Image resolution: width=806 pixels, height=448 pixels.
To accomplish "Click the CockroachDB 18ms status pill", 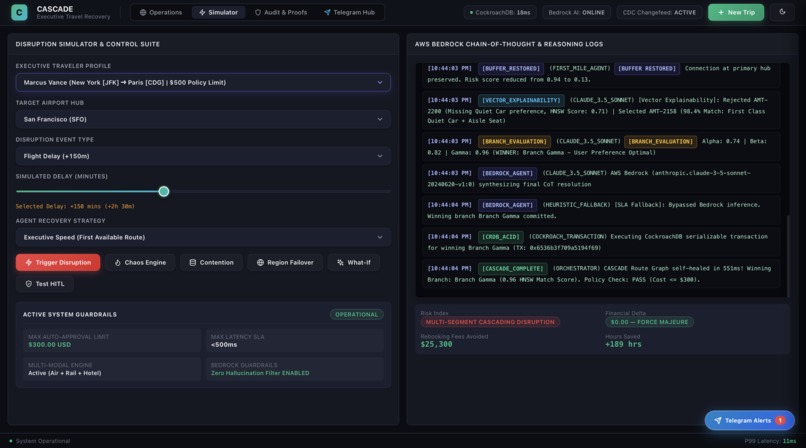I will tap(500, 12).
